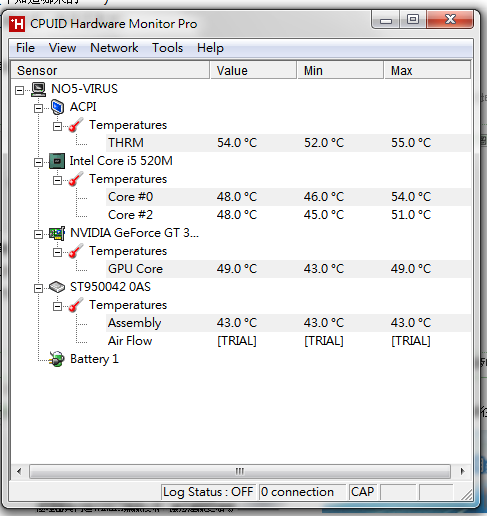
Task: Click Log Status : OFF in status bar
Action: [208, 492]
